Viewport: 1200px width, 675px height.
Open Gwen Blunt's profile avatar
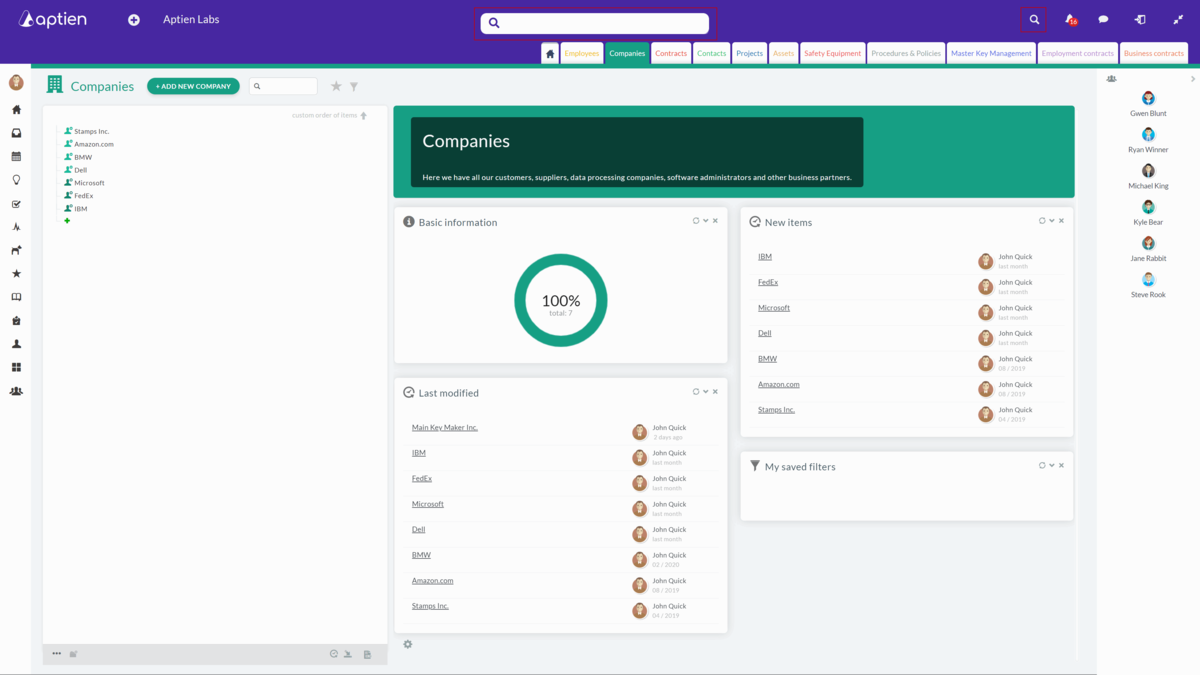click(x=1148, y=98)
